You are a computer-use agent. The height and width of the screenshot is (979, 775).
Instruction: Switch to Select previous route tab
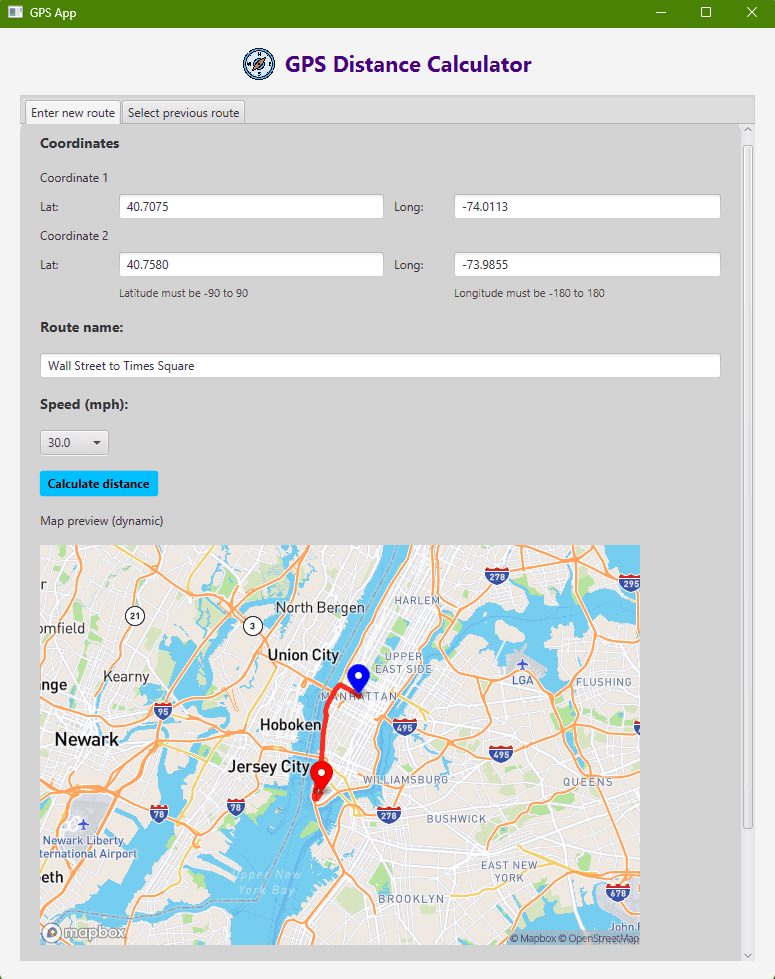tap(184, 113)
